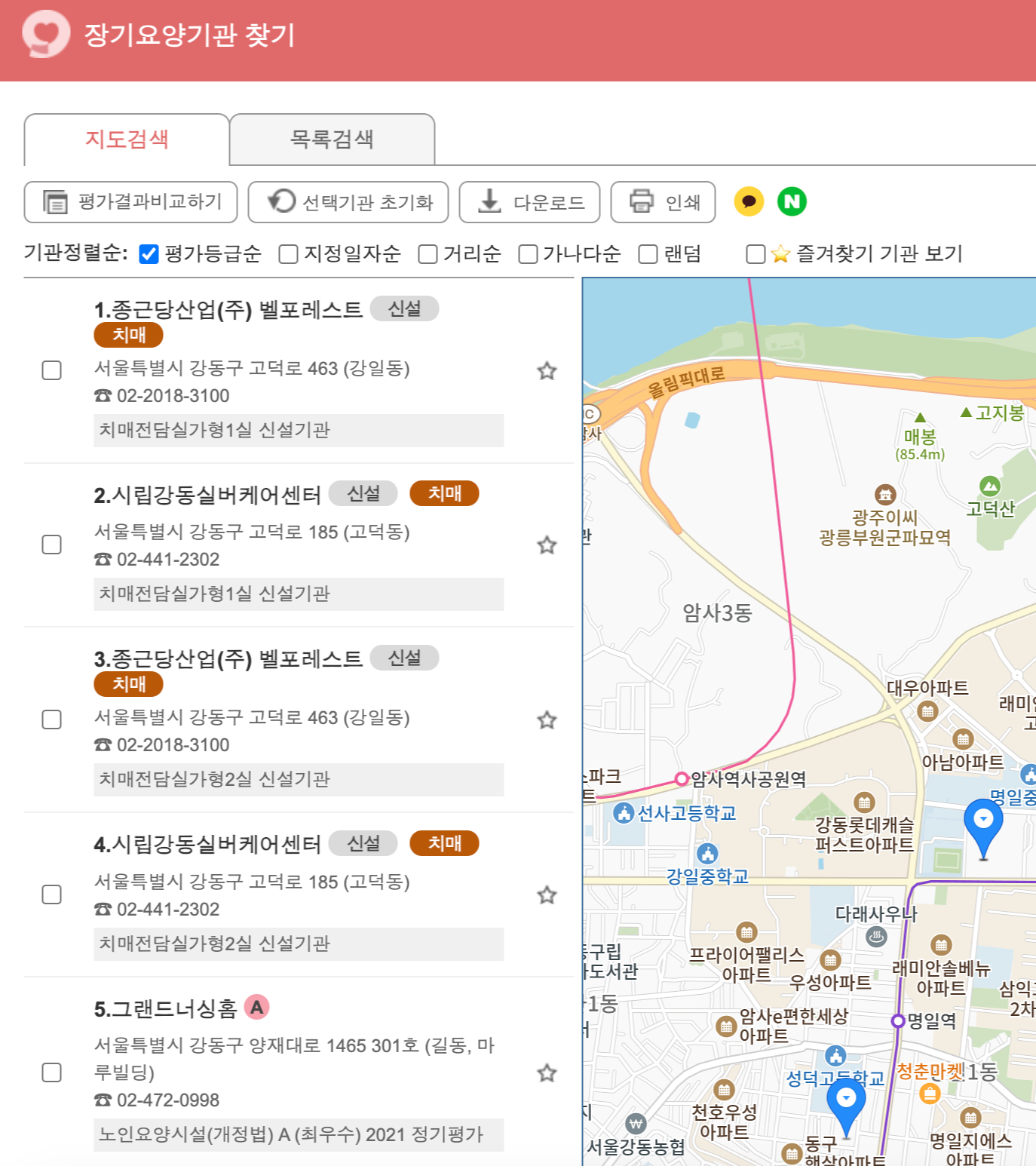Click 치매 badge on item 2
This screenshot has width=1036, height=1166.
pos(444,493)
